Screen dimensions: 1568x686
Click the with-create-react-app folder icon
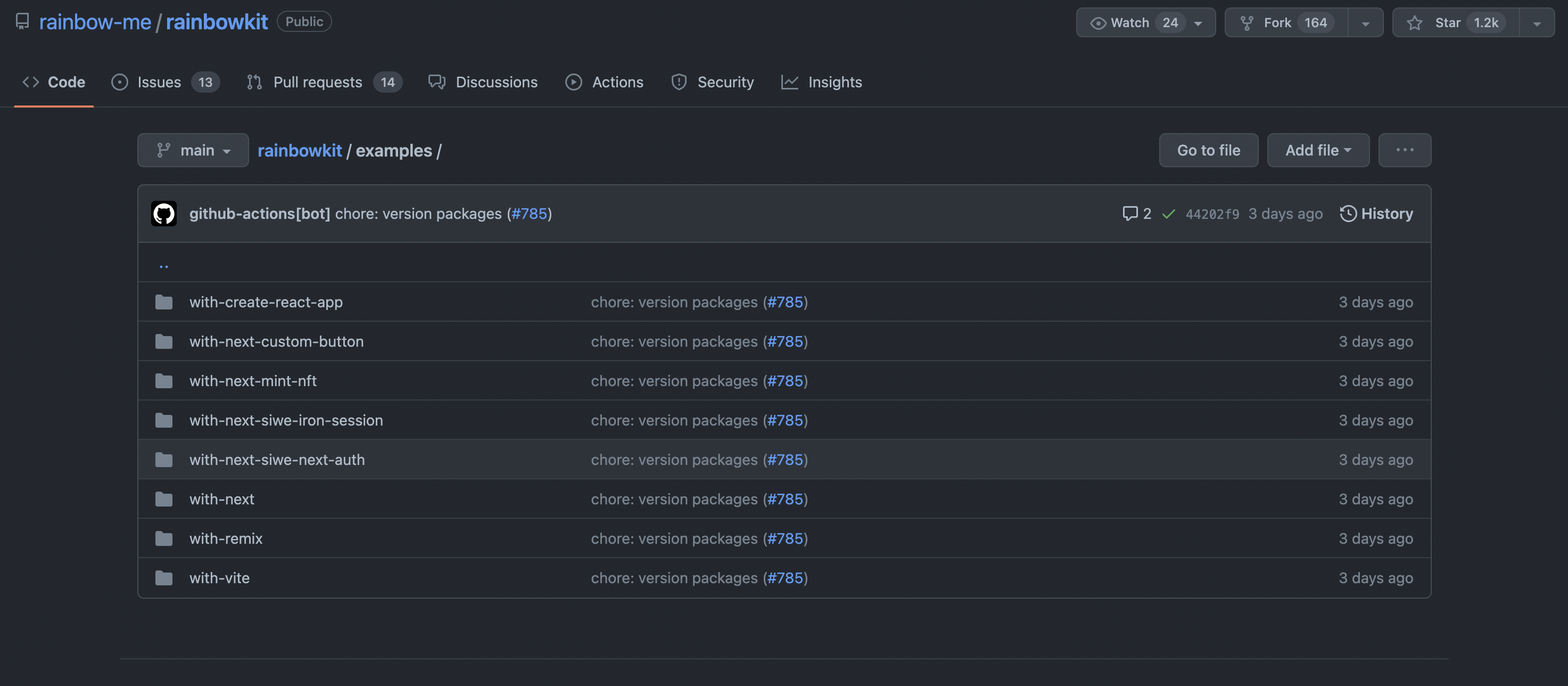click(164, 302)
